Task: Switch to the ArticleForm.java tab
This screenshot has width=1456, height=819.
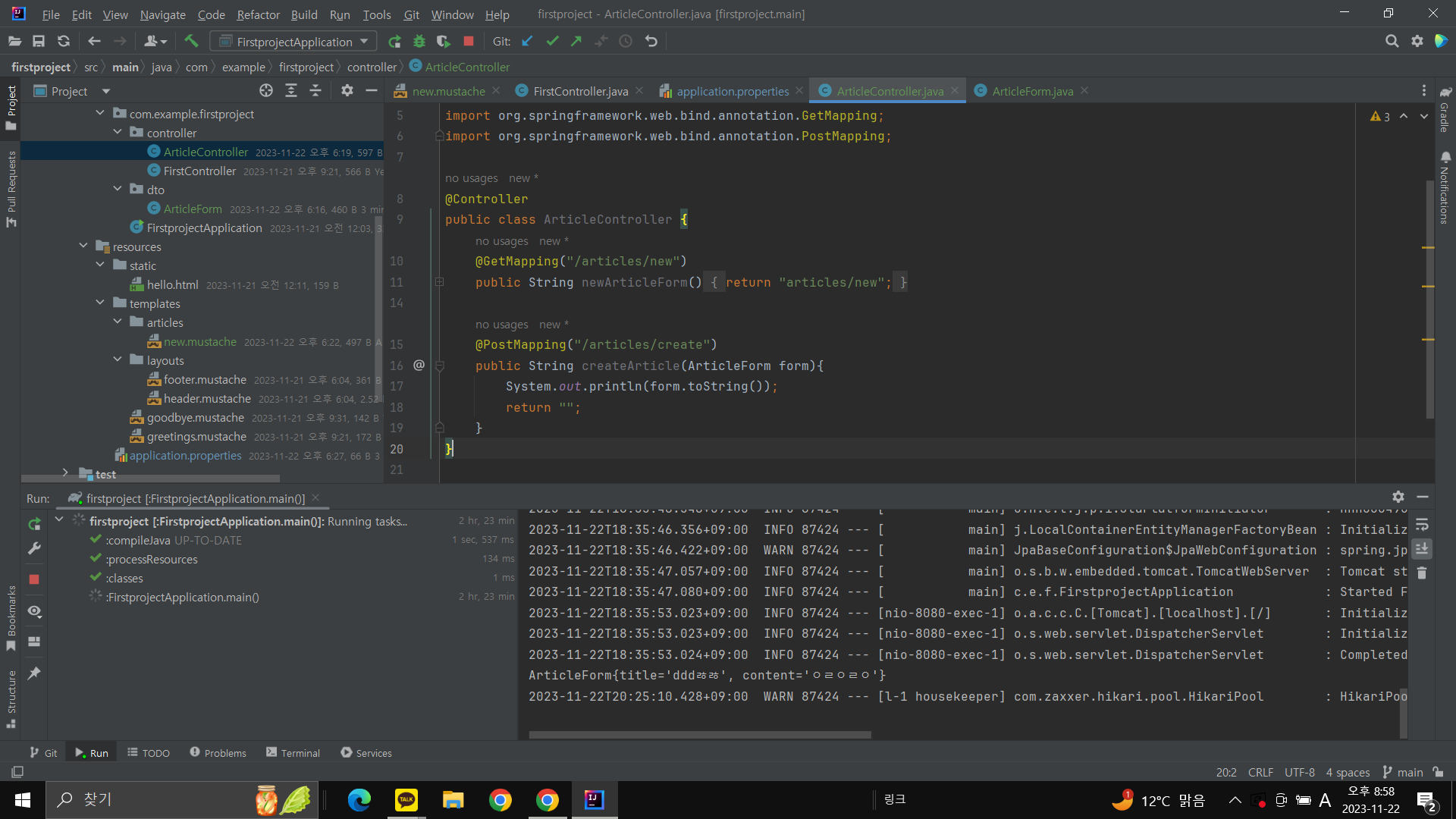Action: point(1032,91)
